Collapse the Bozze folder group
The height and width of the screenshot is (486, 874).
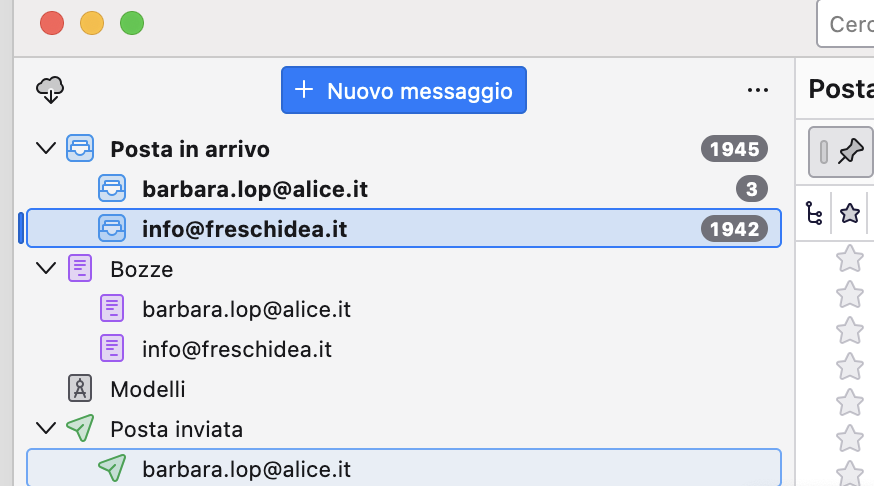click(x=46, y=269)
